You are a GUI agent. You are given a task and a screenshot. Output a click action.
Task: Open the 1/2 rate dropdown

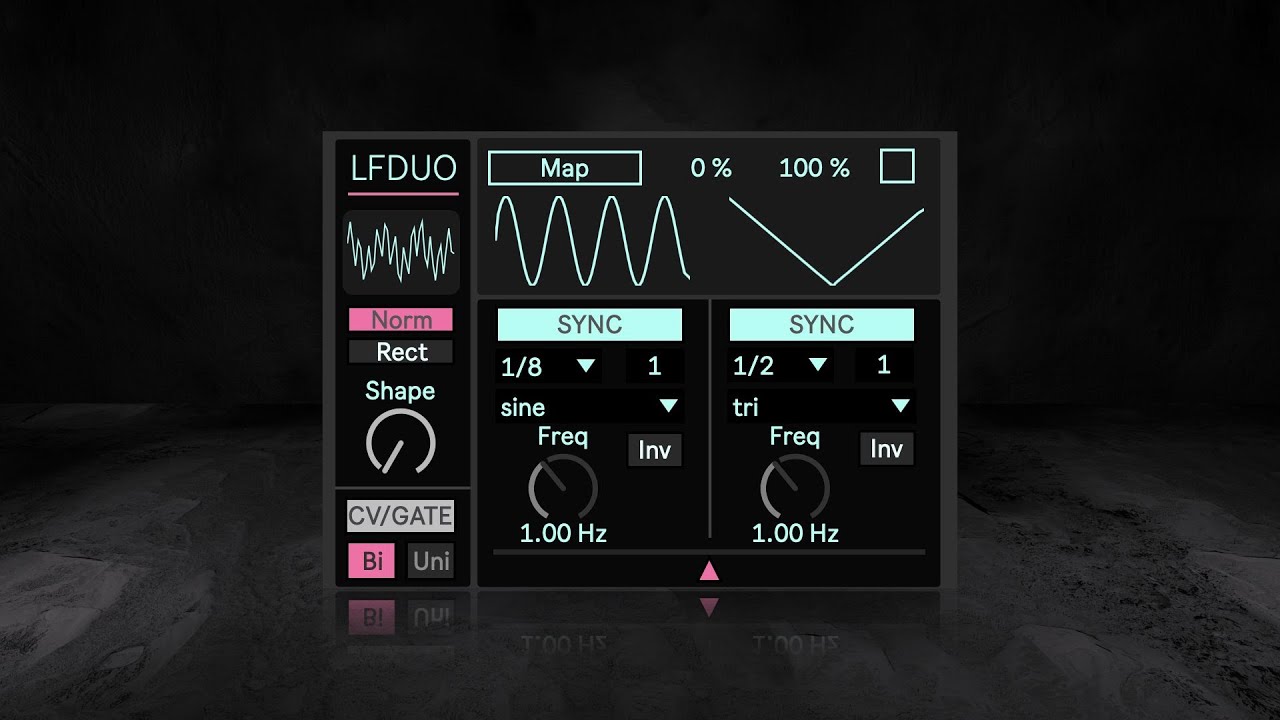pyautogui.click(x=781, y=366)
